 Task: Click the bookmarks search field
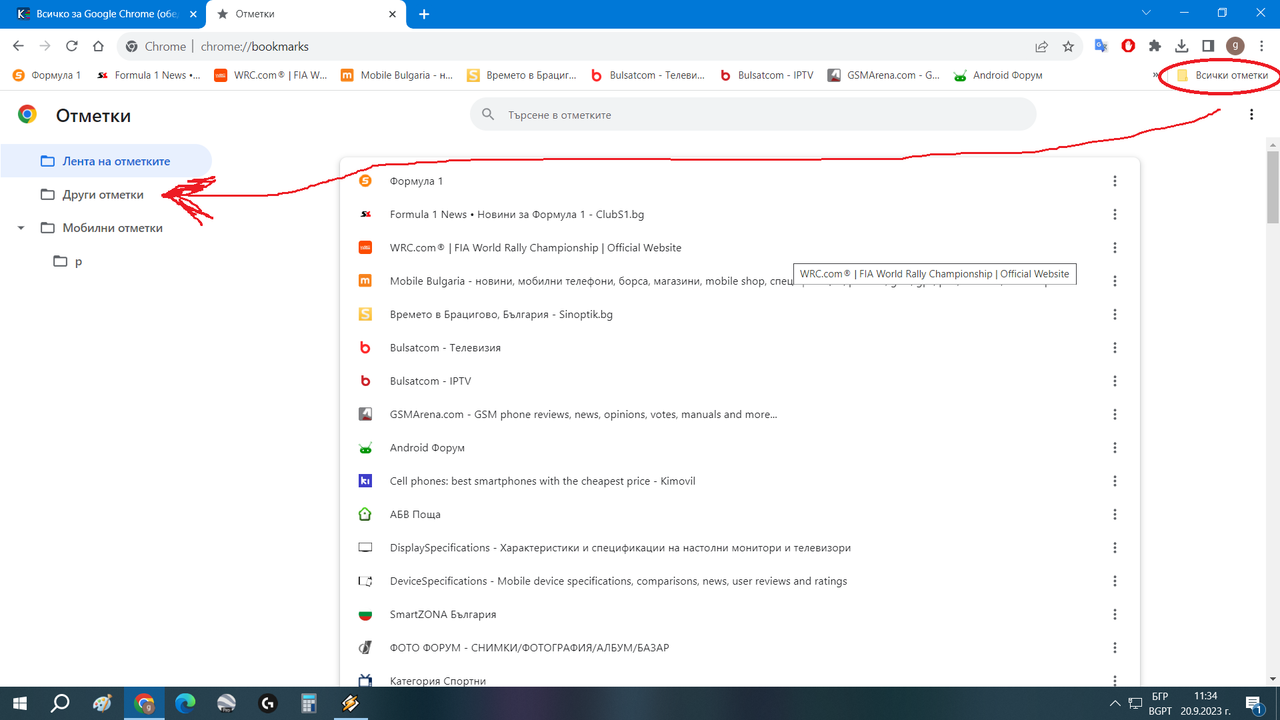click(x=753, y=115)
